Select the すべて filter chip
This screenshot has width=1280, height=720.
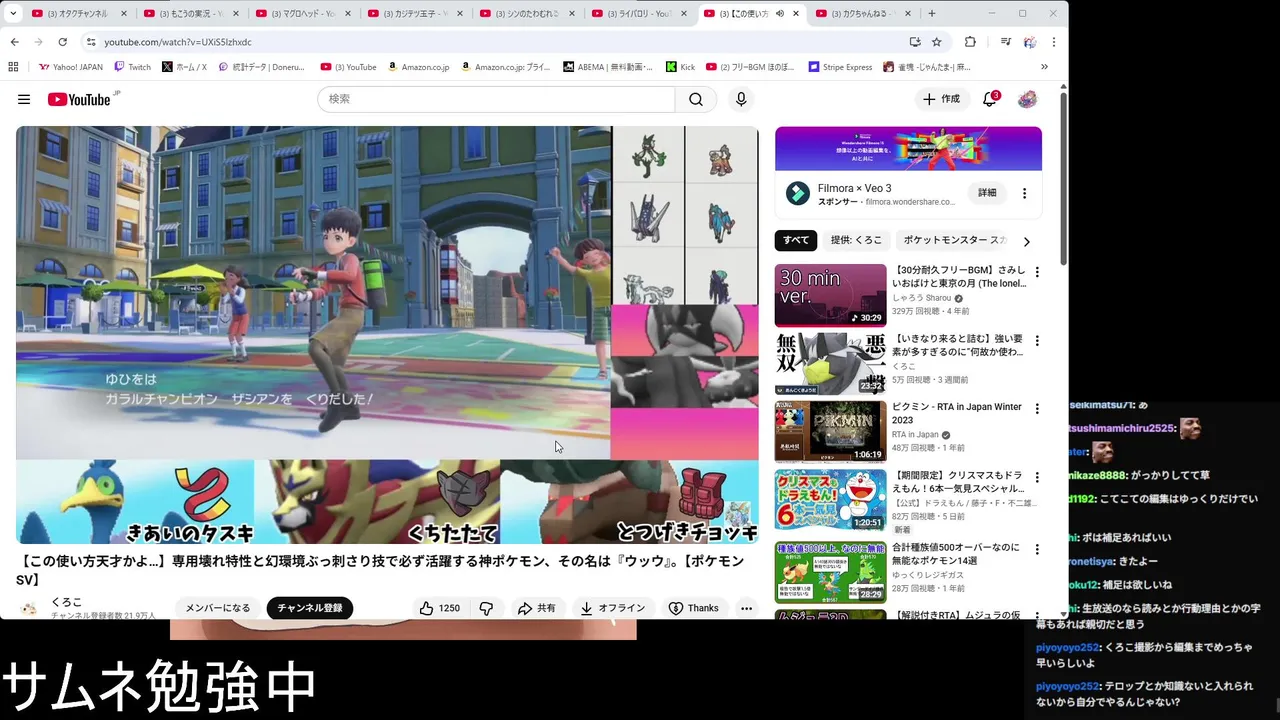pyautogui.click(x=796, y=240)
